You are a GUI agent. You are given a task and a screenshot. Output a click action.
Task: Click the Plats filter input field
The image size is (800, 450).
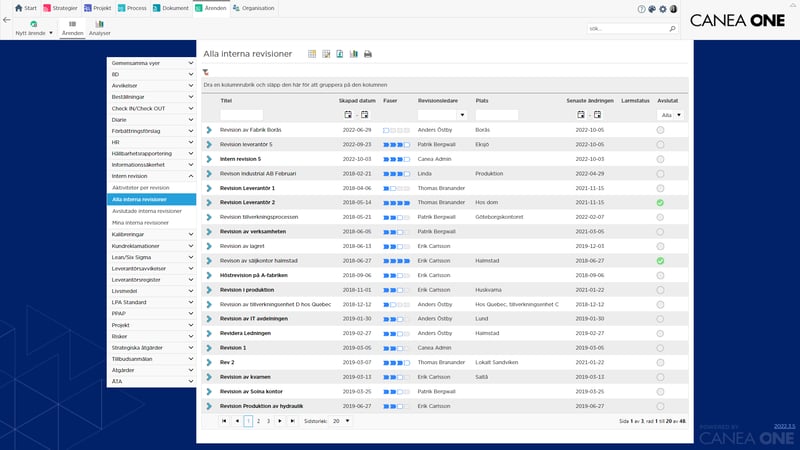(x=496, y=115)
